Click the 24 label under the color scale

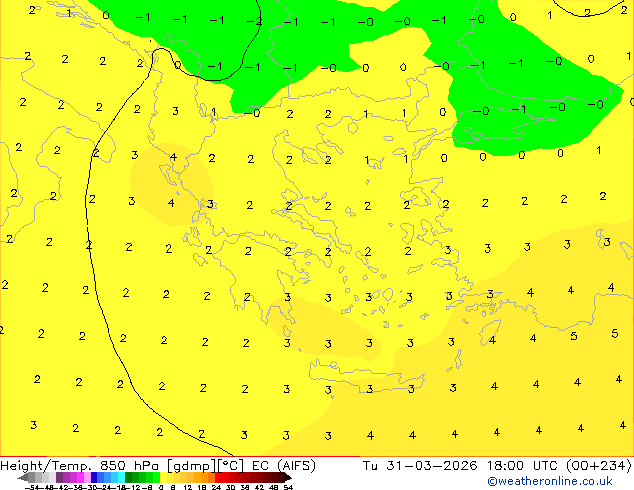[216, 487]
